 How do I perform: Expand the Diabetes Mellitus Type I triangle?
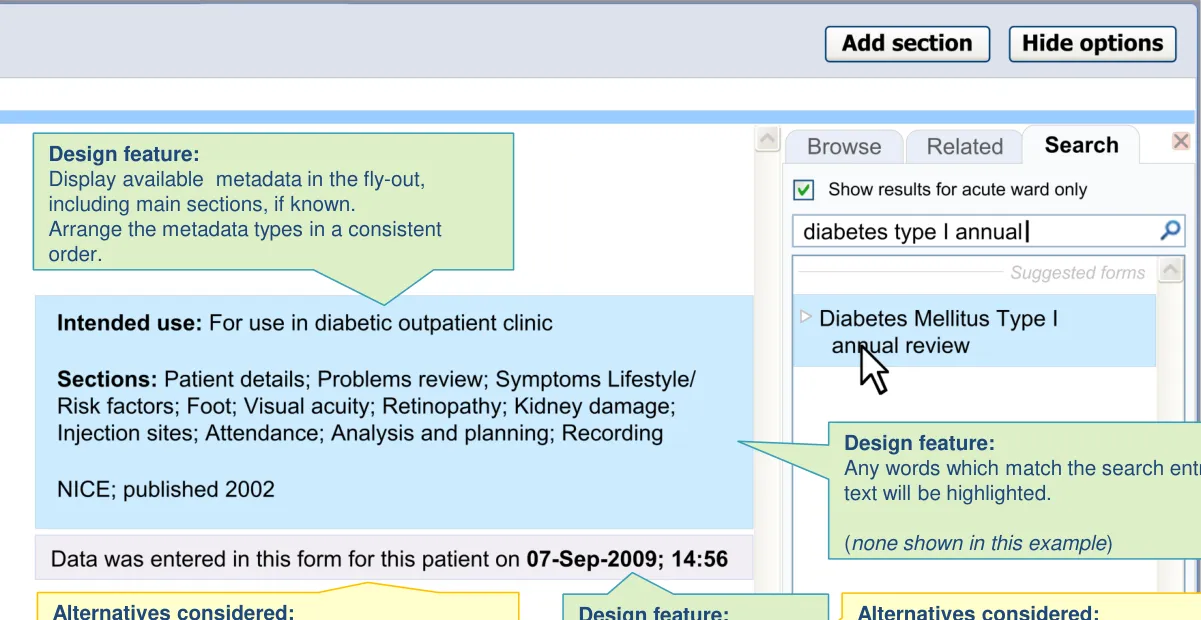pyautogui.click(x=806, y=318)
